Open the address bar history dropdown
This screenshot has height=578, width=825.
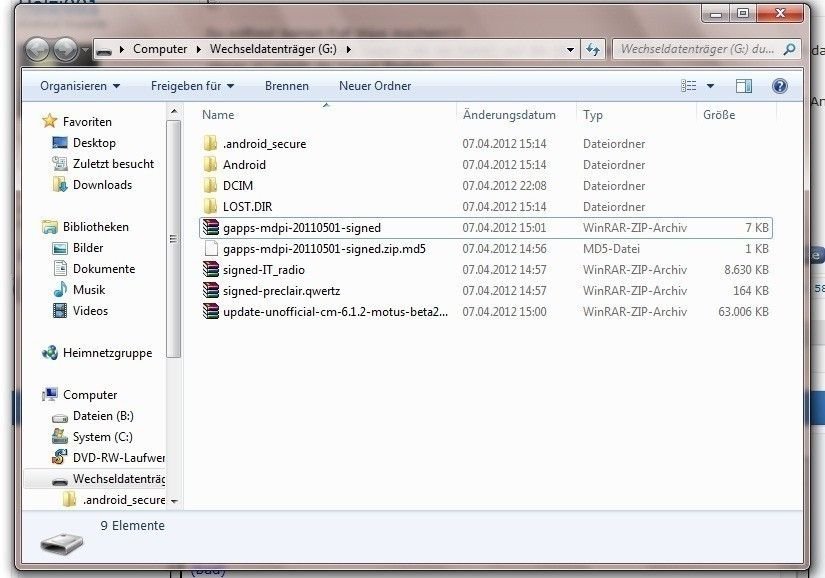click(x=570, y=50)
